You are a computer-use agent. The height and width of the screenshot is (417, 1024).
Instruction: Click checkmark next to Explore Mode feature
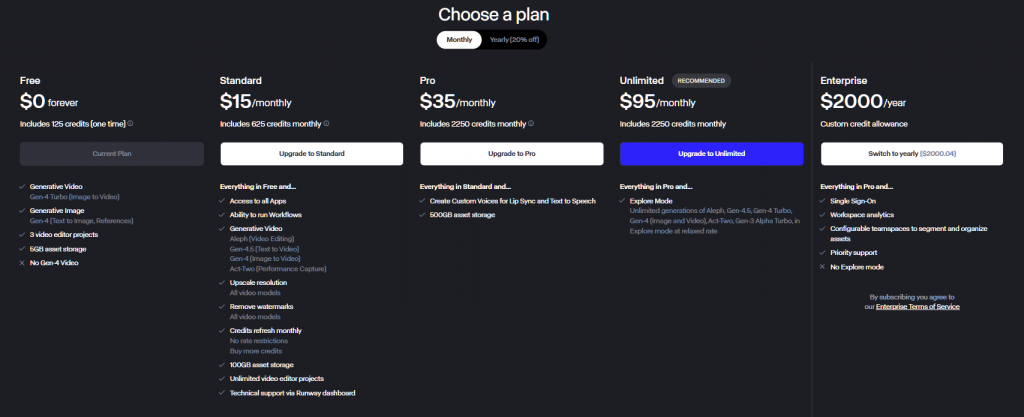point(623,201)
